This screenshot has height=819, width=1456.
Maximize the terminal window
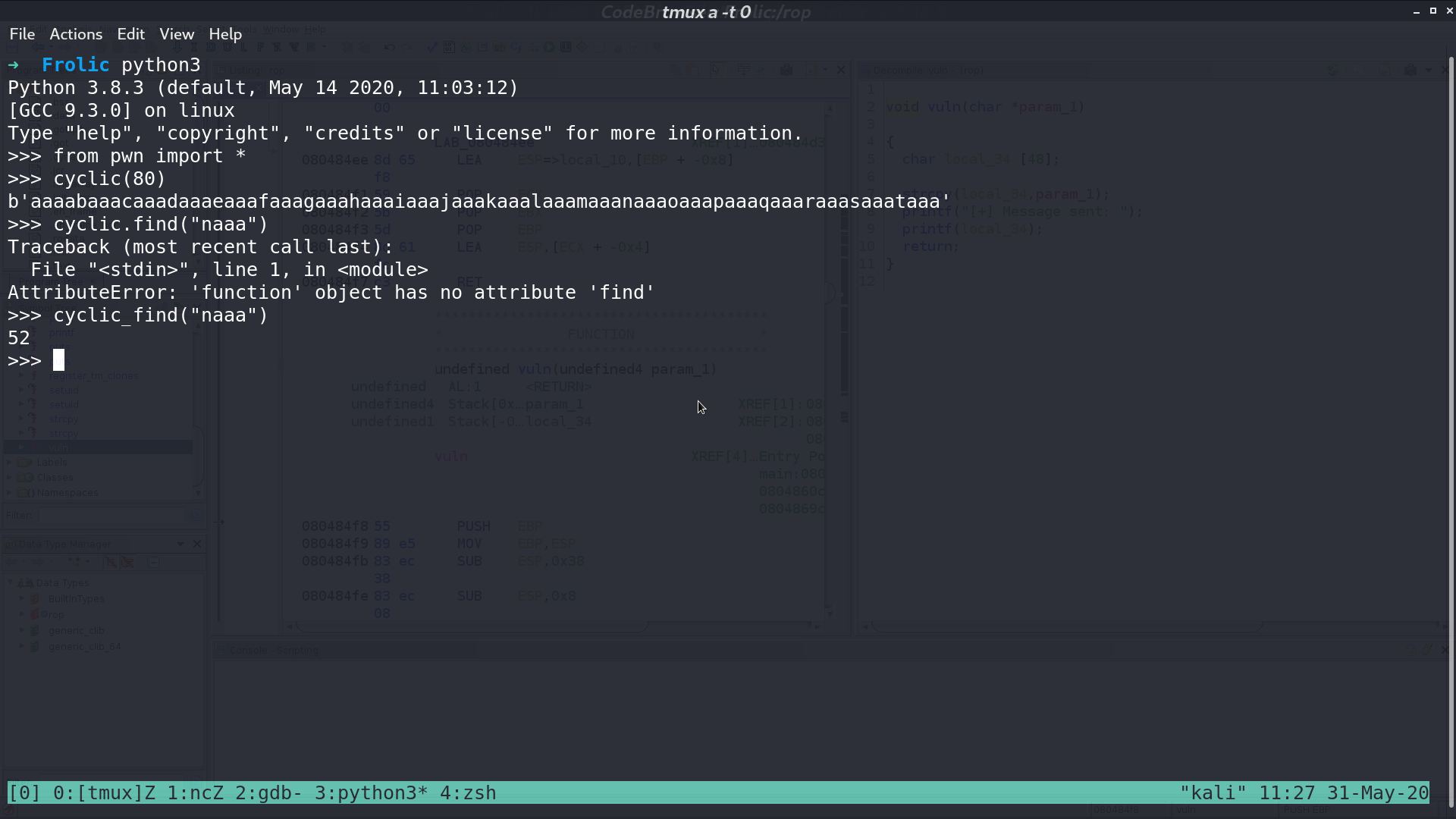pos(1432,11)
